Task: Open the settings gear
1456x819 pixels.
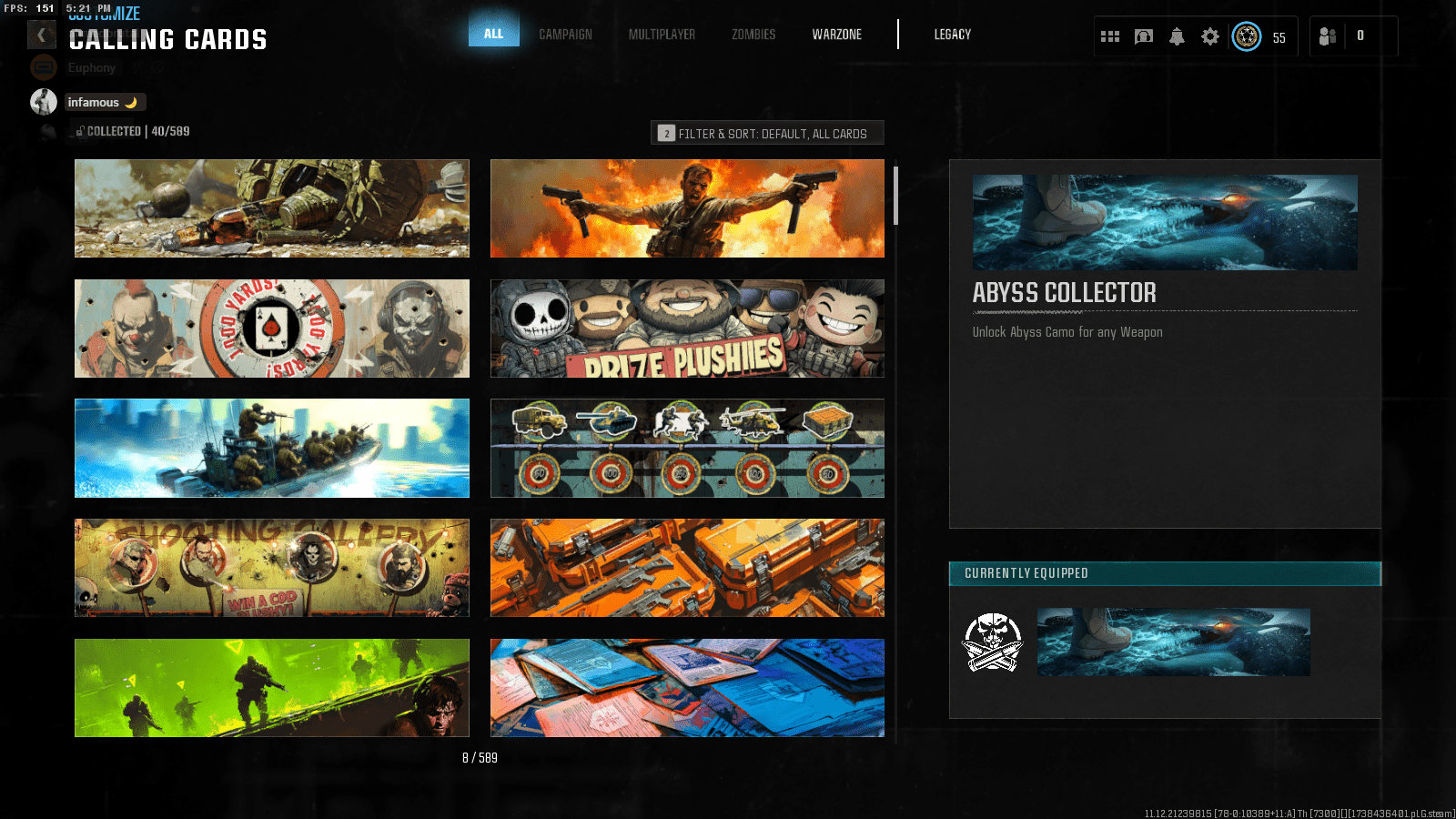Action: 1209,36
